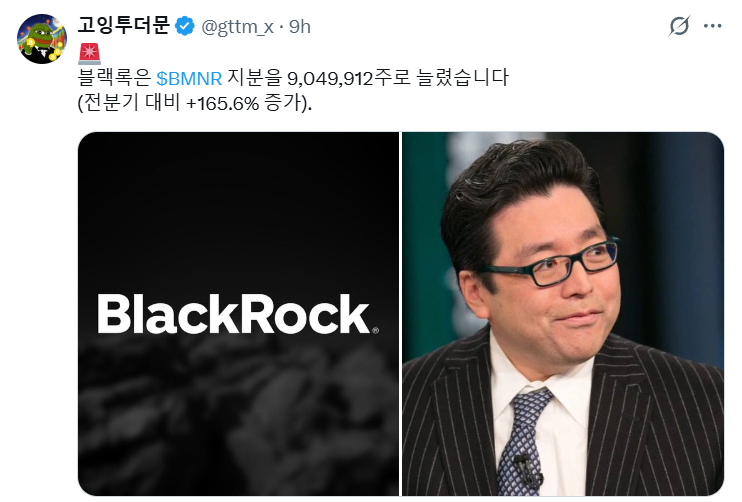Open the post via the 9h timestamp
This screenshot has height=502, width=742.
coord(300,27)
